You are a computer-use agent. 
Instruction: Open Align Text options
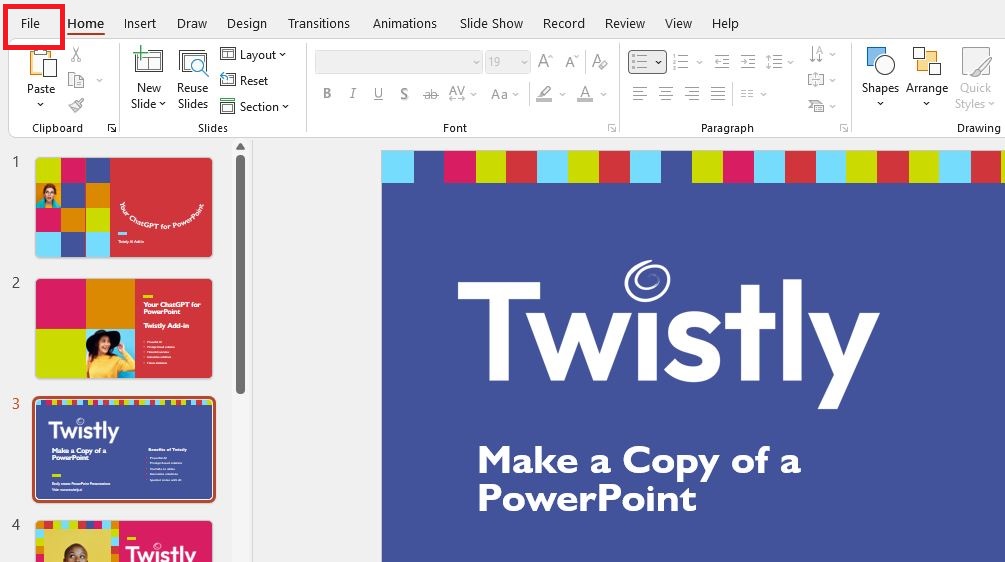(x=822, y=80)
